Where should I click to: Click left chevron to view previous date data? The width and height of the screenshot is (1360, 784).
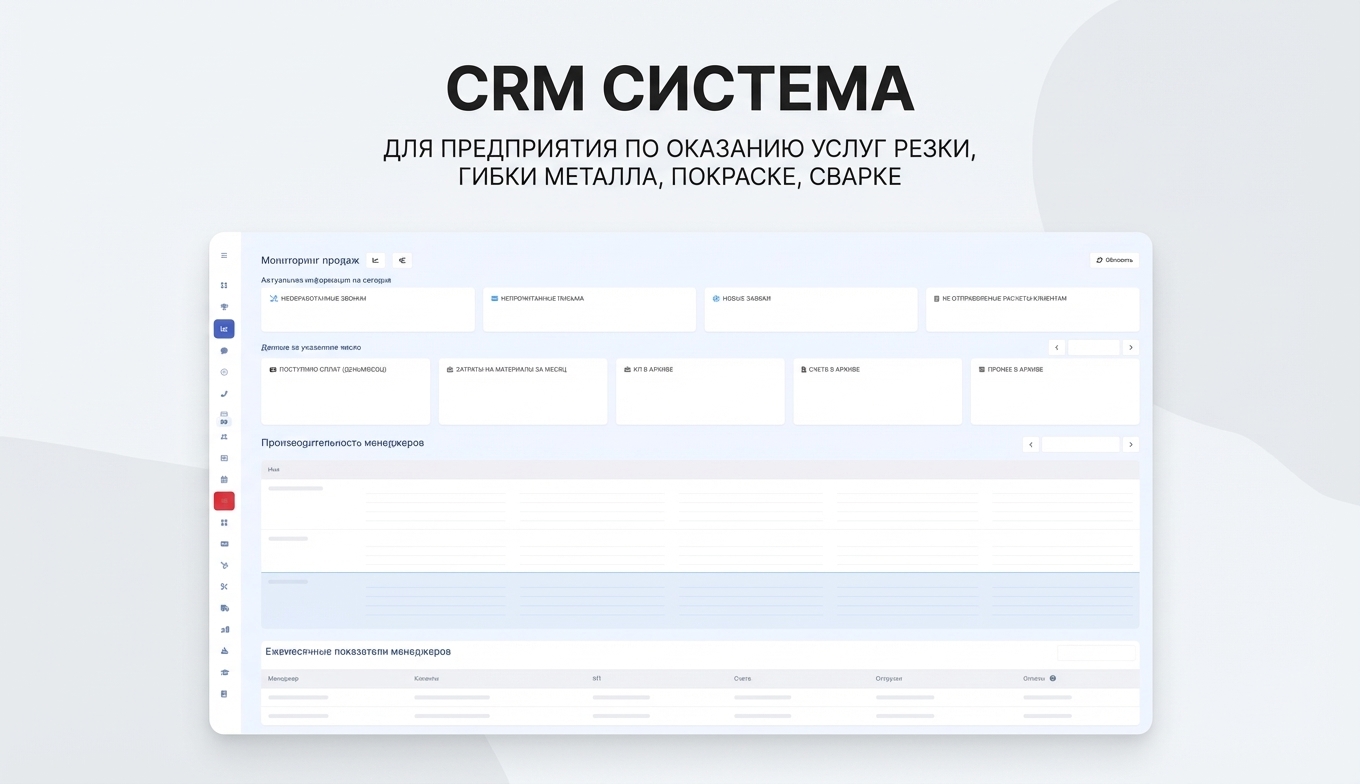click(1057, 347)
